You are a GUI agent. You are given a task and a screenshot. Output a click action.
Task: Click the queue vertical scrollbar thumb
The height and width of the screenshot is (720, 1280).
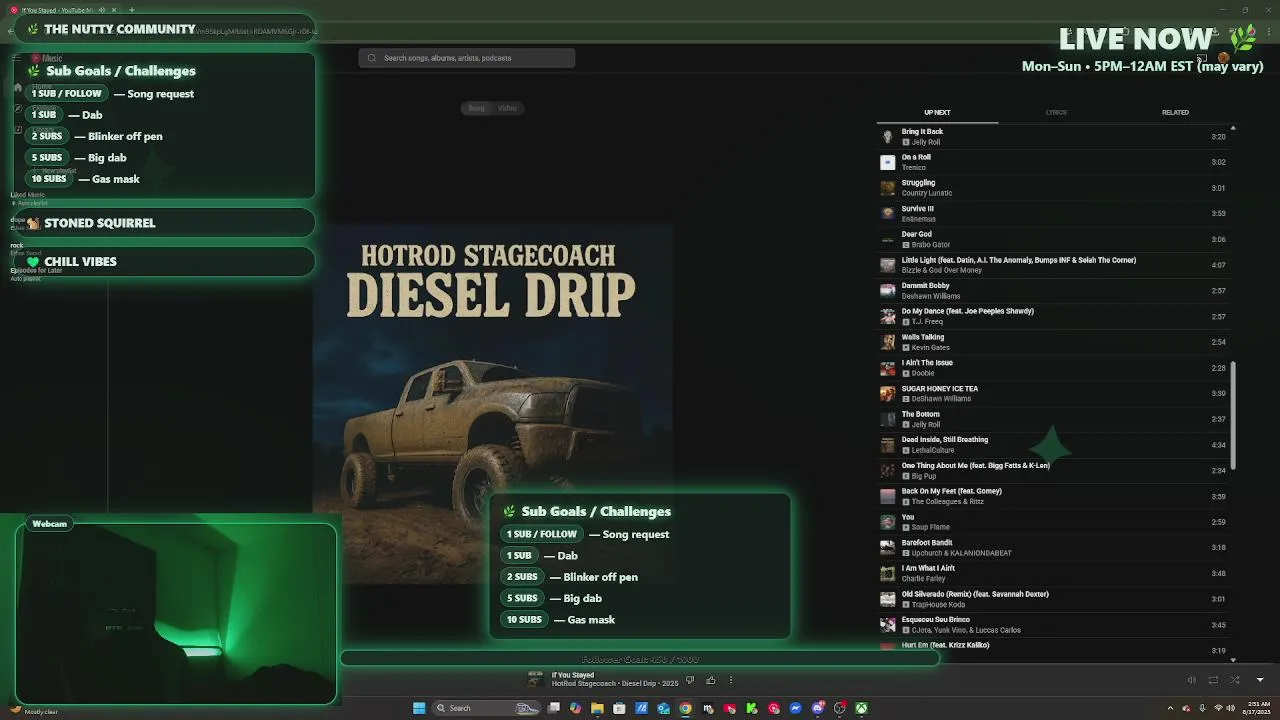[1233, 415]
